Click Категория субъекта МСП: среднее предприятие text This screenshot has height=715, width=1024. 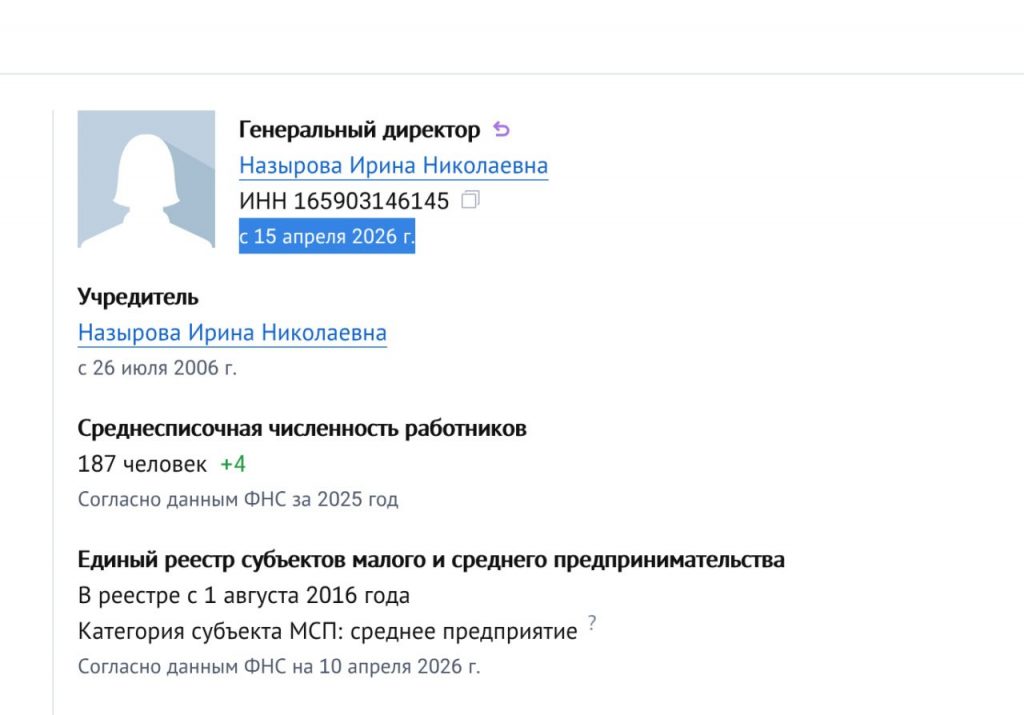tap(327, 631)
